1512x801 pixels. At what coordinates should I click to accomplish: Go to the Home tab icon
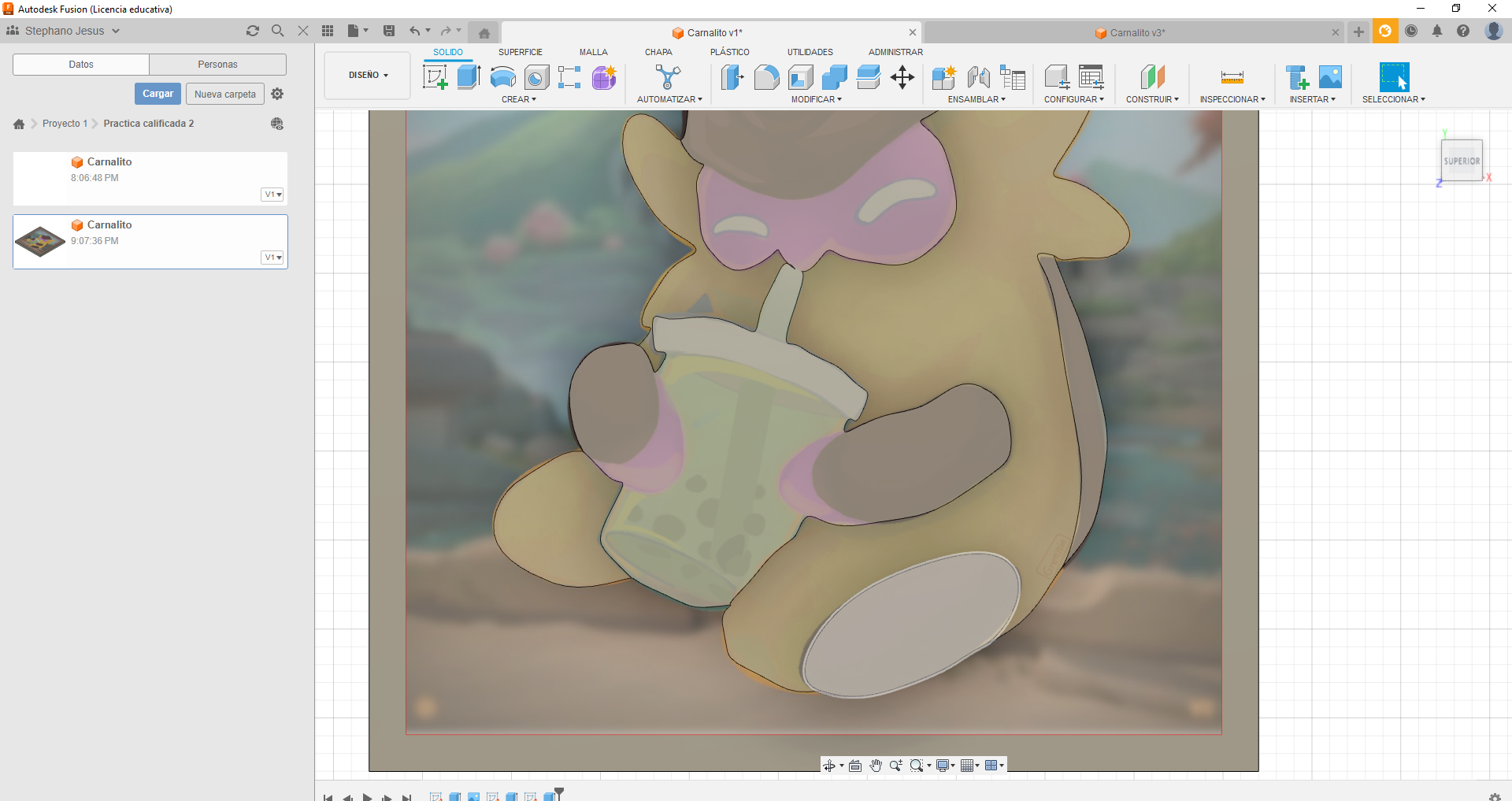pyautogui.click(x=484, y=32)
